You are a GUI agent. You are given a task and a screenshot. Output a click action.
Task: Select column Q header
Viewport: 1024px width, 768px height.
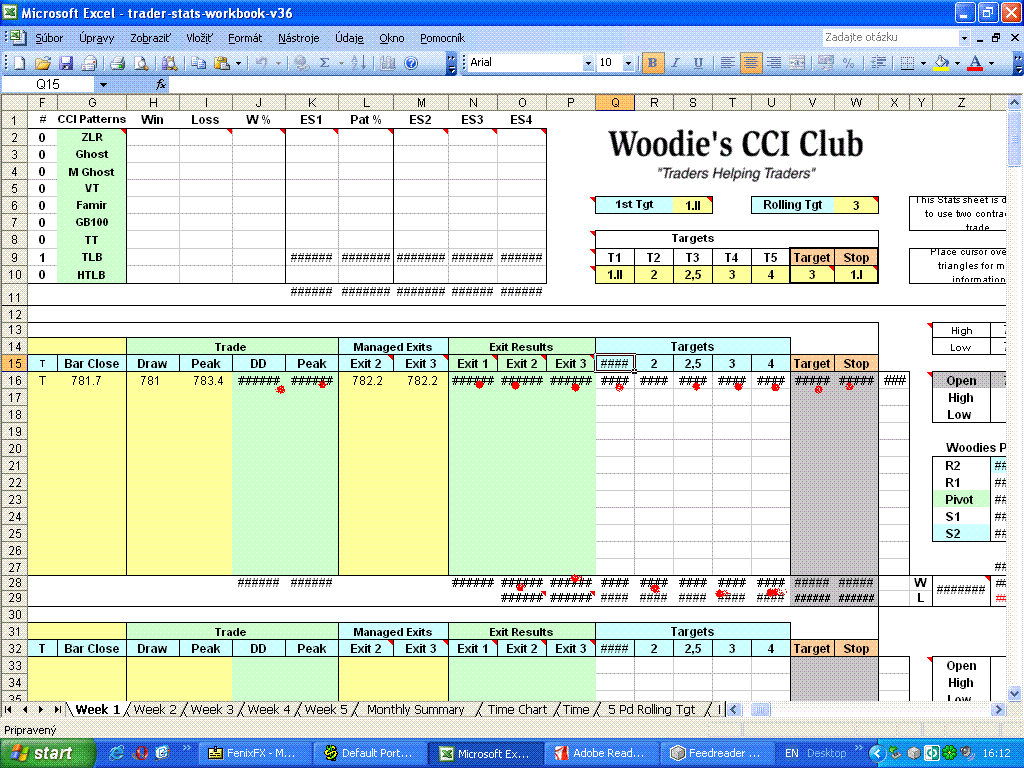coord(615,103)
